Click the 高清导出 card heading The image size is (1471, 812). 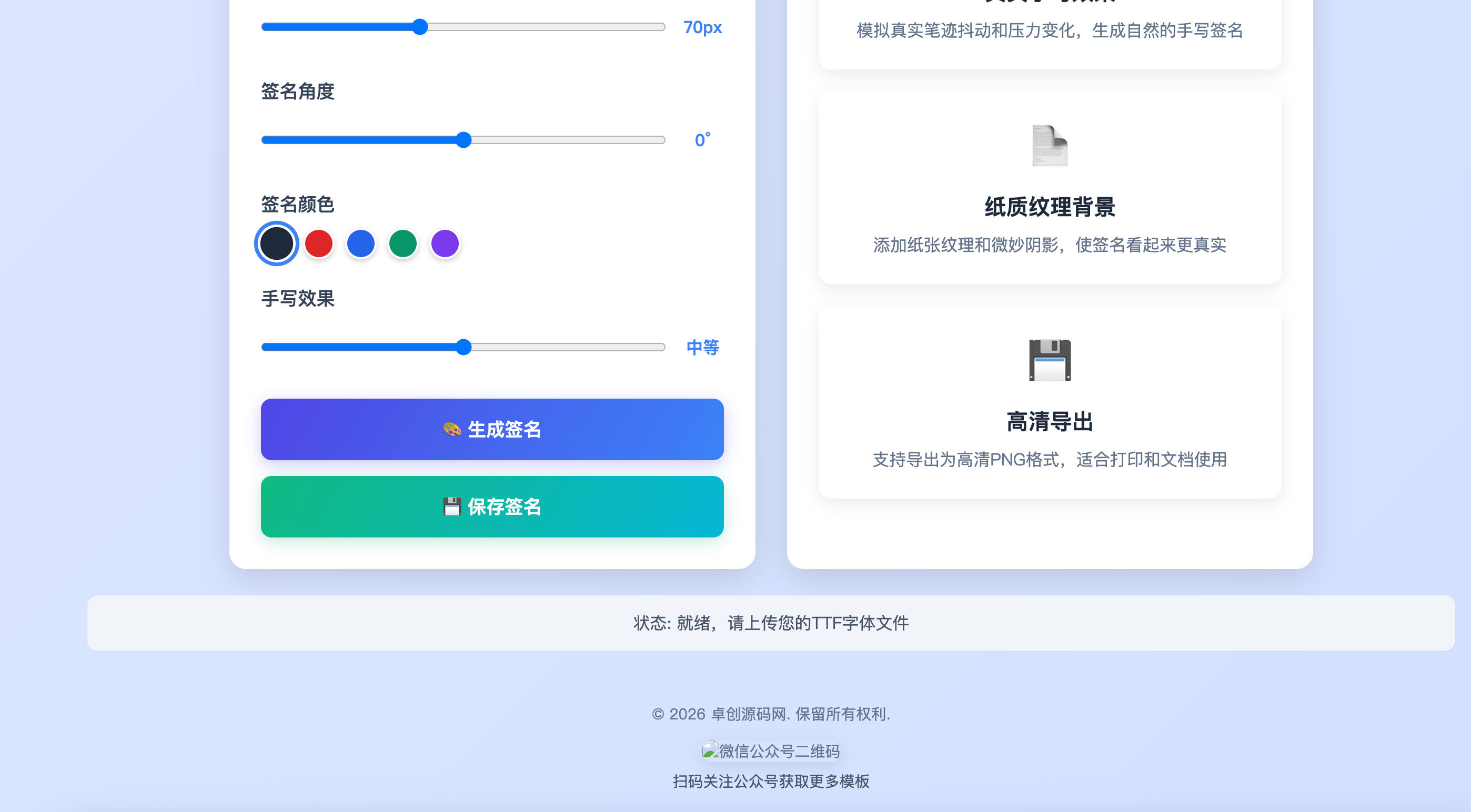coord(1050,422)
